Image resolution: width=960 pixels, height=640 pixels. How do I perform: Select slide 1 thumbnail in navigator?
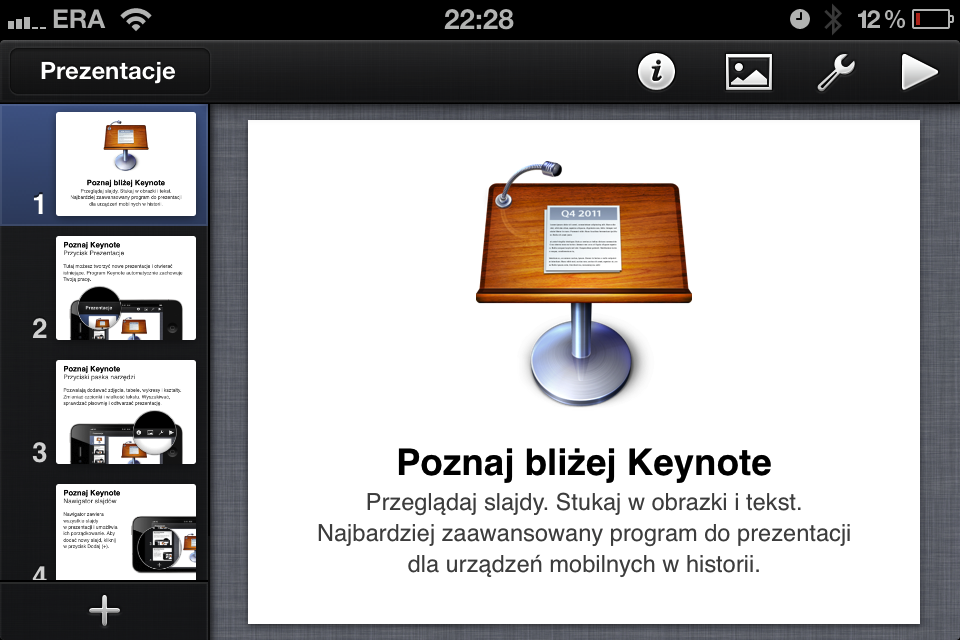point(126,164)
